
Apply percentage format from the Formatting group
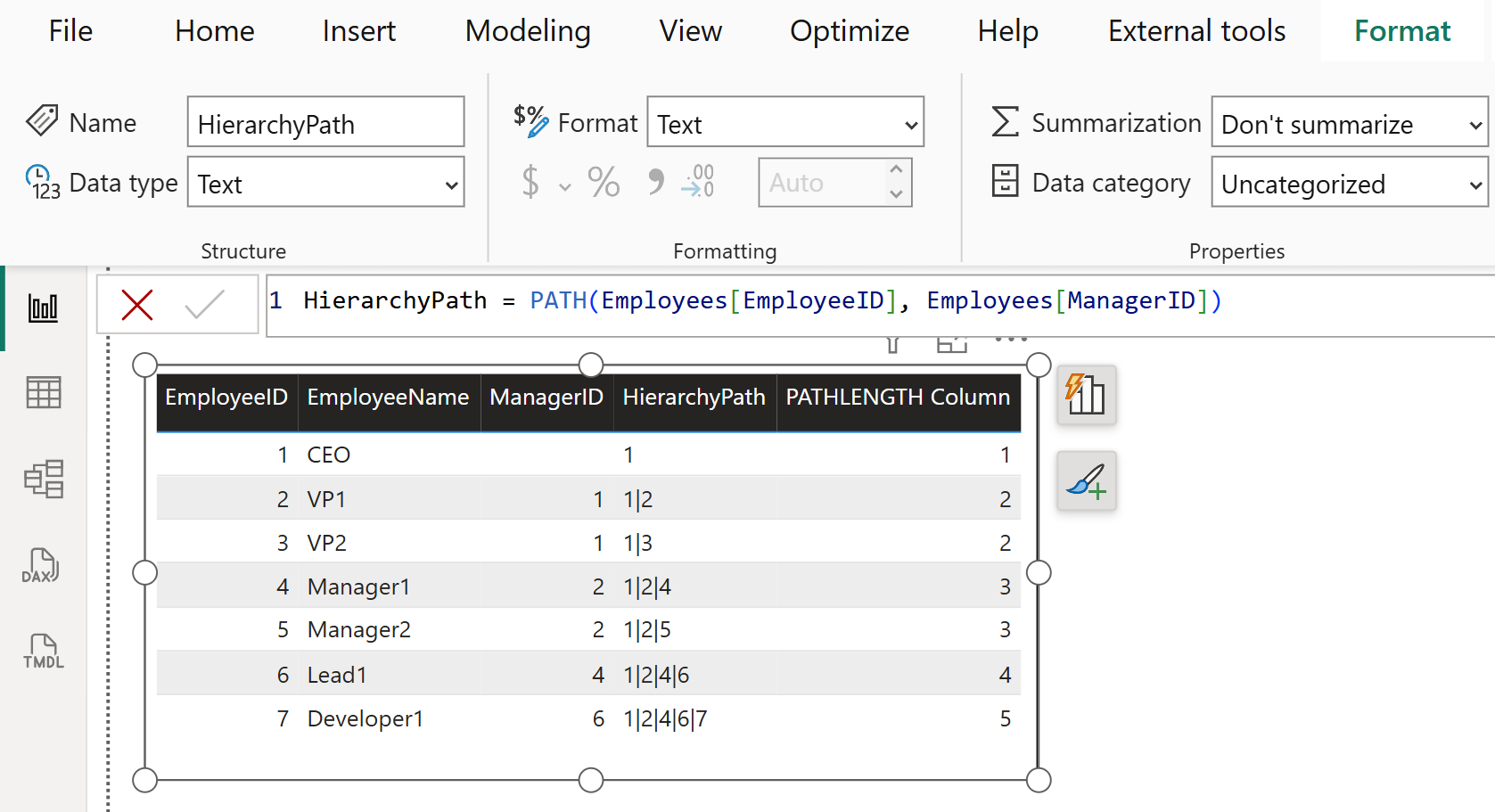(x=604, y=182)
